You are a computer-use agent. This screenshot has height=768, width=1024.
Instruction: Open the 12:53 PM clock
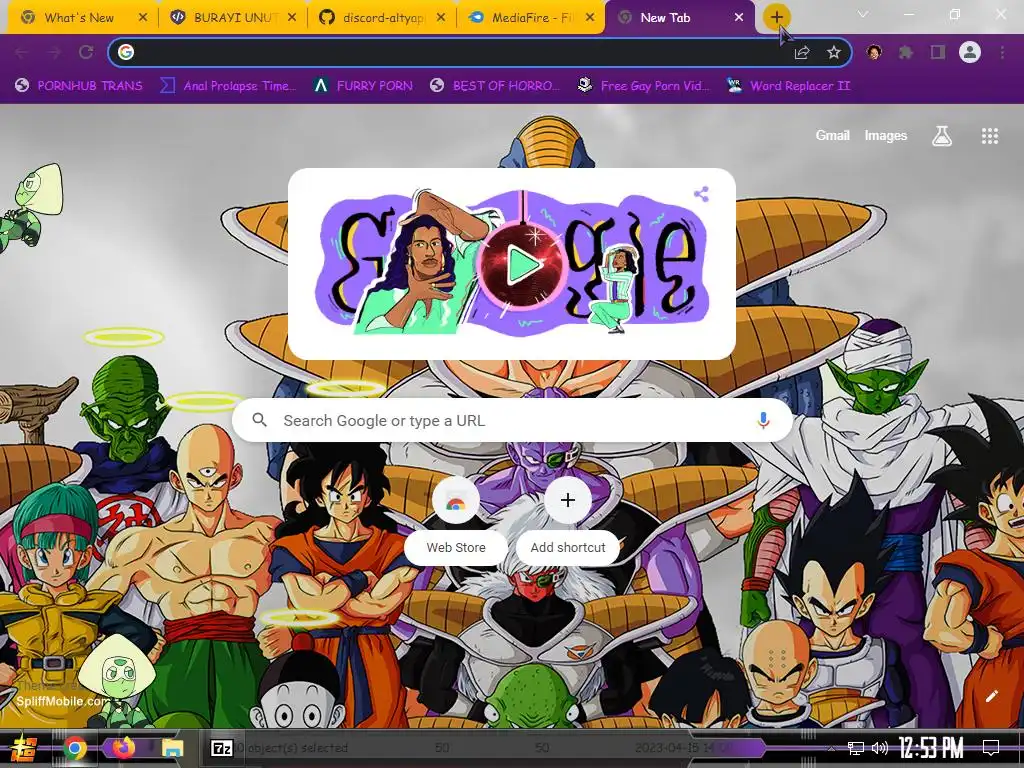(x=931, y=748)
